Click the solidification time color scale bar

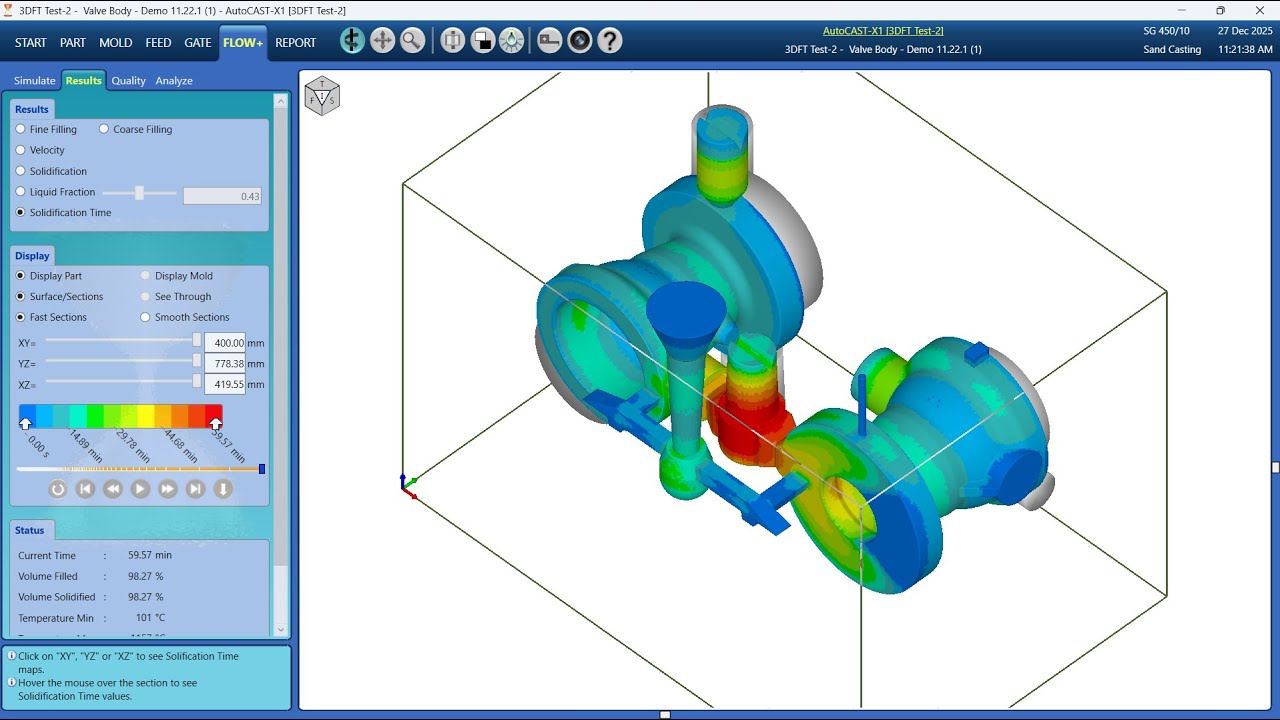[120, 416]
